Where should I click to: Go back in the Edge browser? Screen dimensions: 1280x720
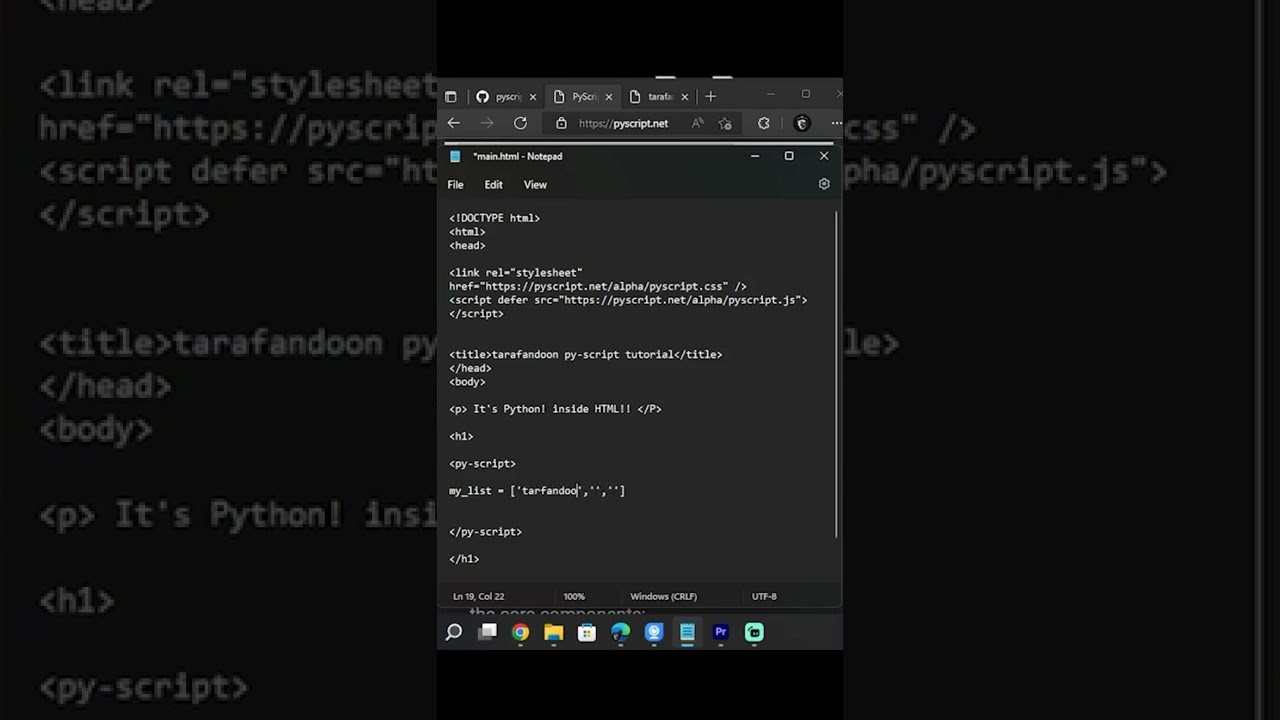coord(454,123)
